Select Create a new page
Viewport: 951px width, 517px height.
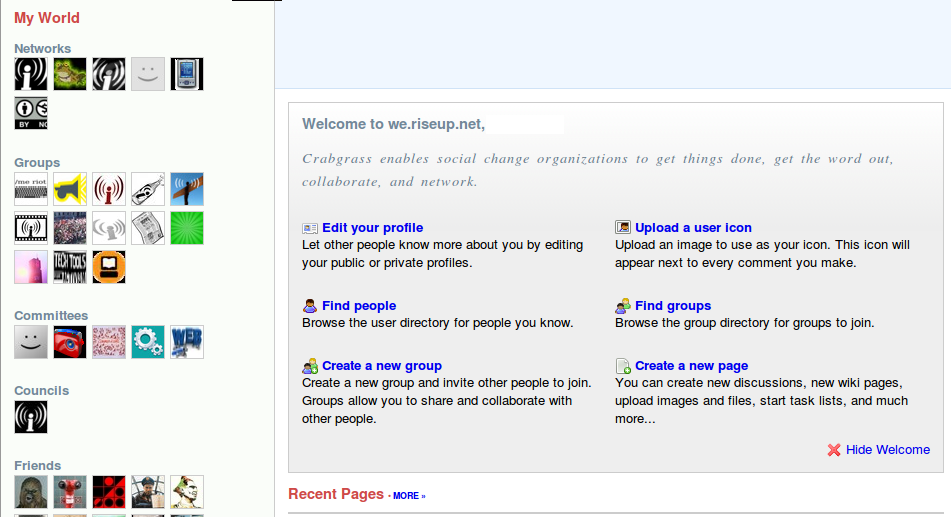(x=691, y=366)
